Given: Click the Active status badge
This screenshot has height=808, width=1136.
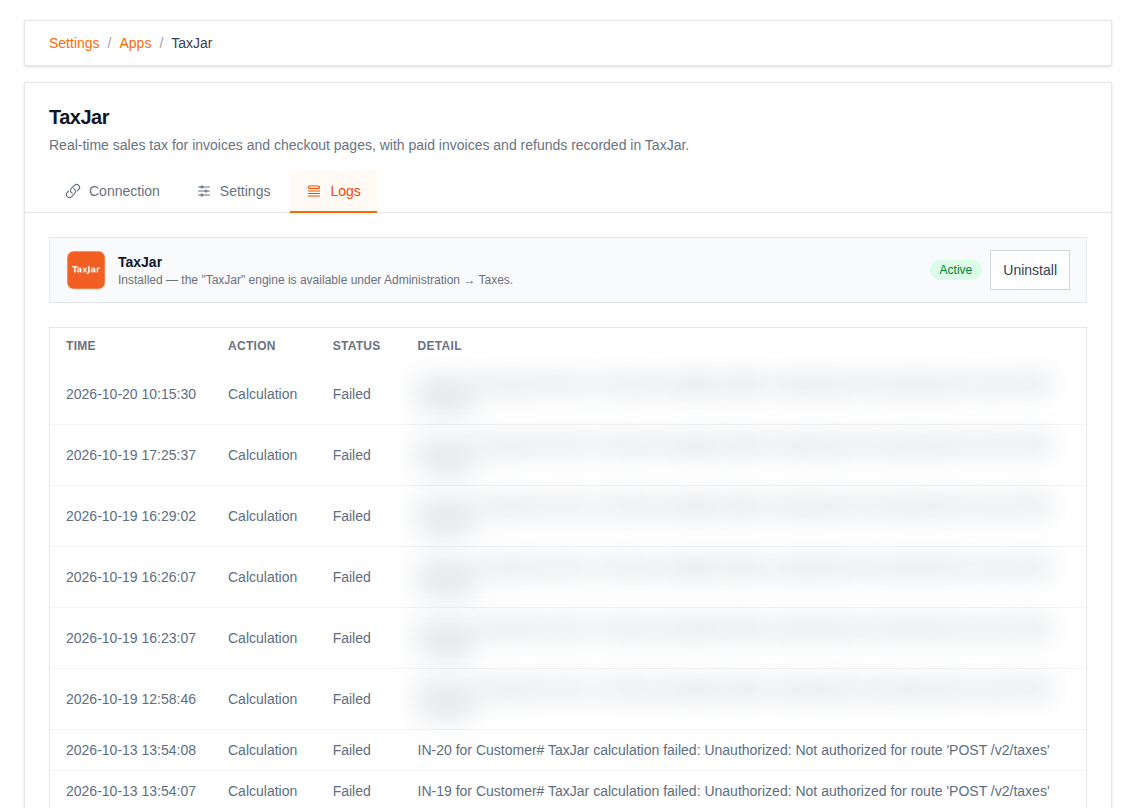Looking at the screenshot, I should (x=956, y=270).
